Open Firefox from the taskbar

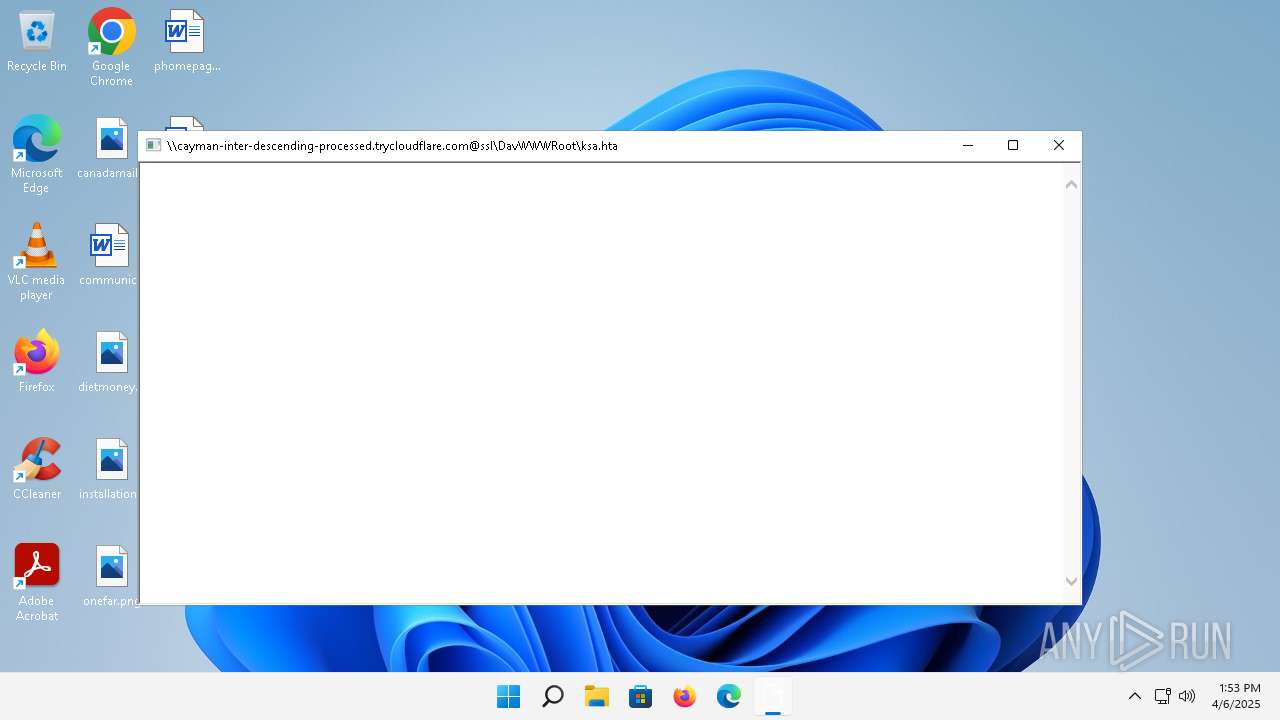(685, 696)
